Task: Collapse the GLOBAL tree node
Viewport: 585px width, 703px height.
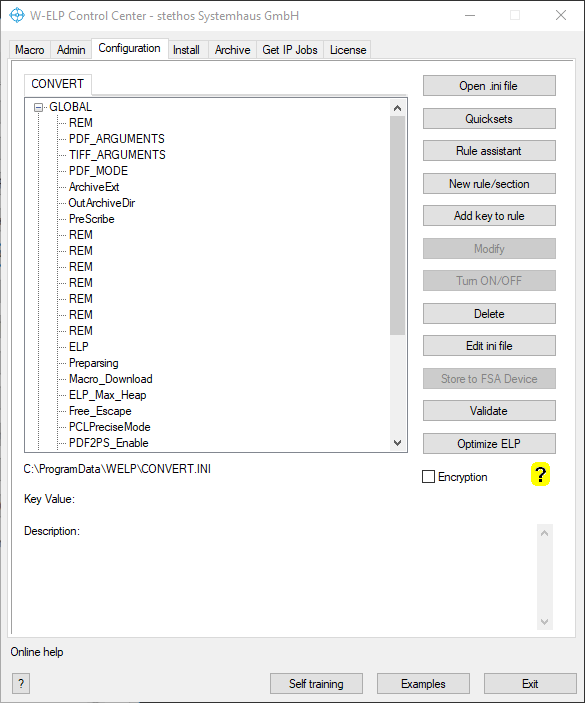Action: click(39, 107)
